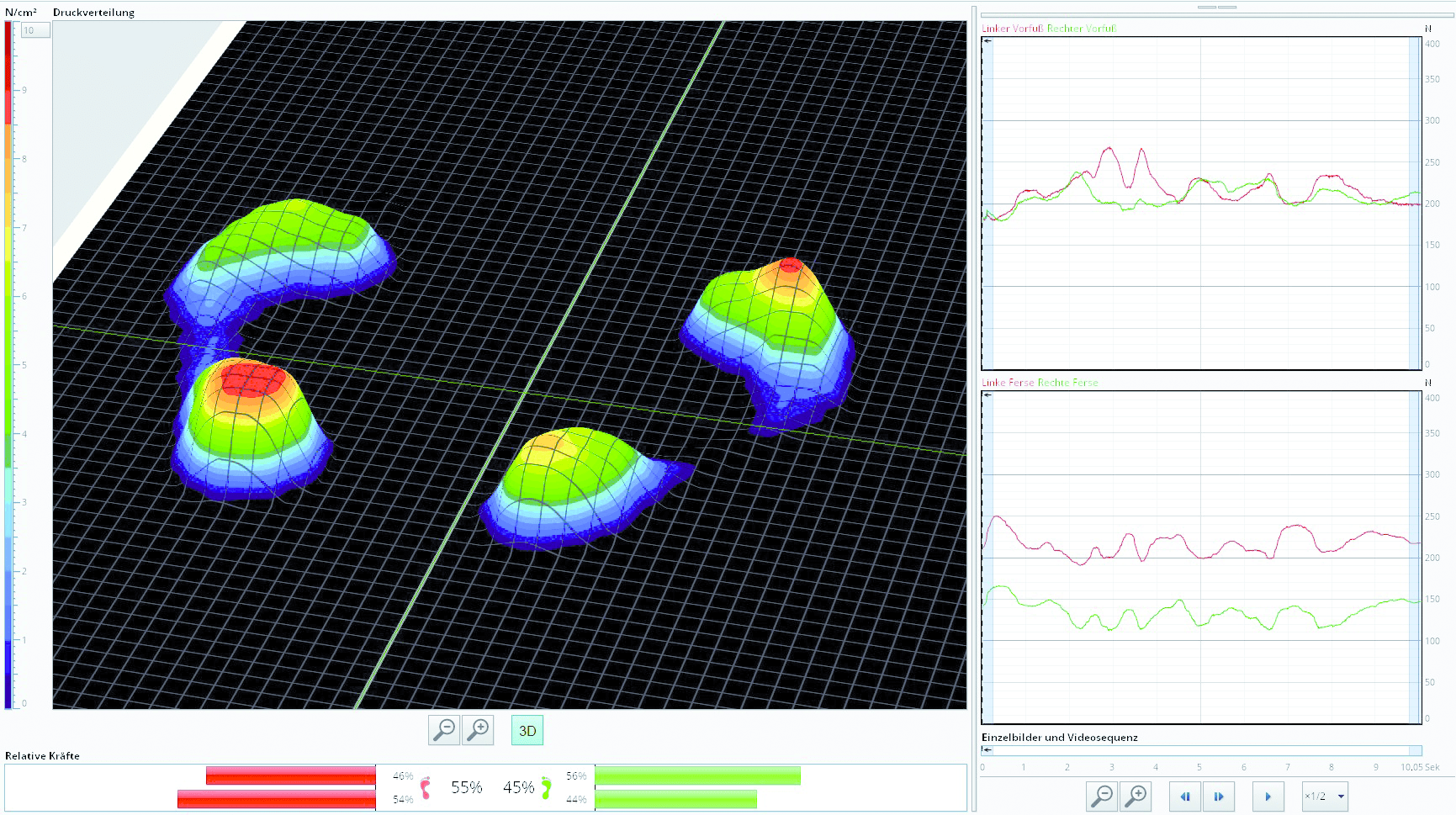Click the left foot icon in Relative Kräfte
This screenshot has width=1456, height=815.
(426, 787)
